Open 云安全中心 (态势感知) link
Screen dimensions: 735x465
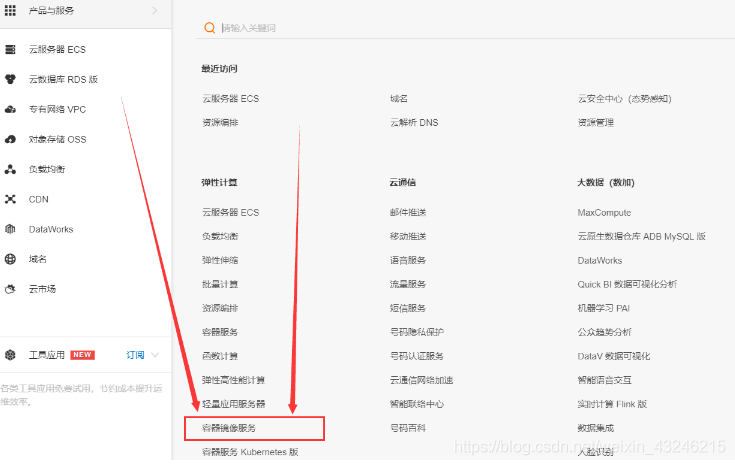[624, 98]
